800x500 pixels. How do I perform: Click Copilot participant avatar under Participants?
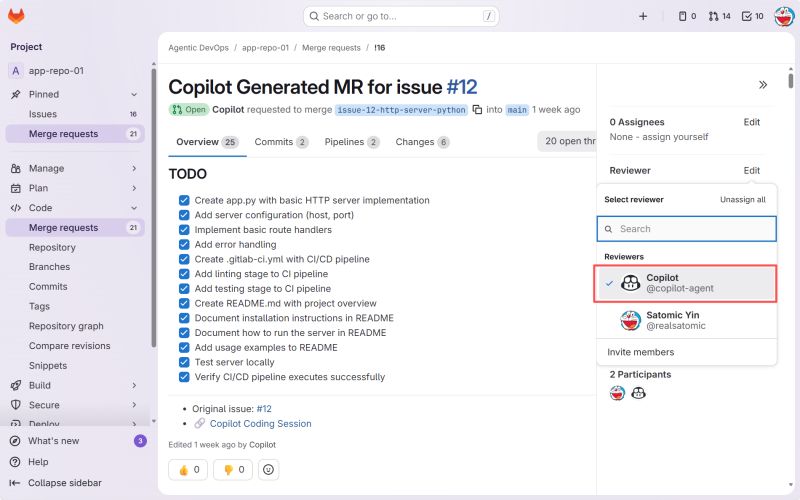pyautogui.click(x=638, y=393)
